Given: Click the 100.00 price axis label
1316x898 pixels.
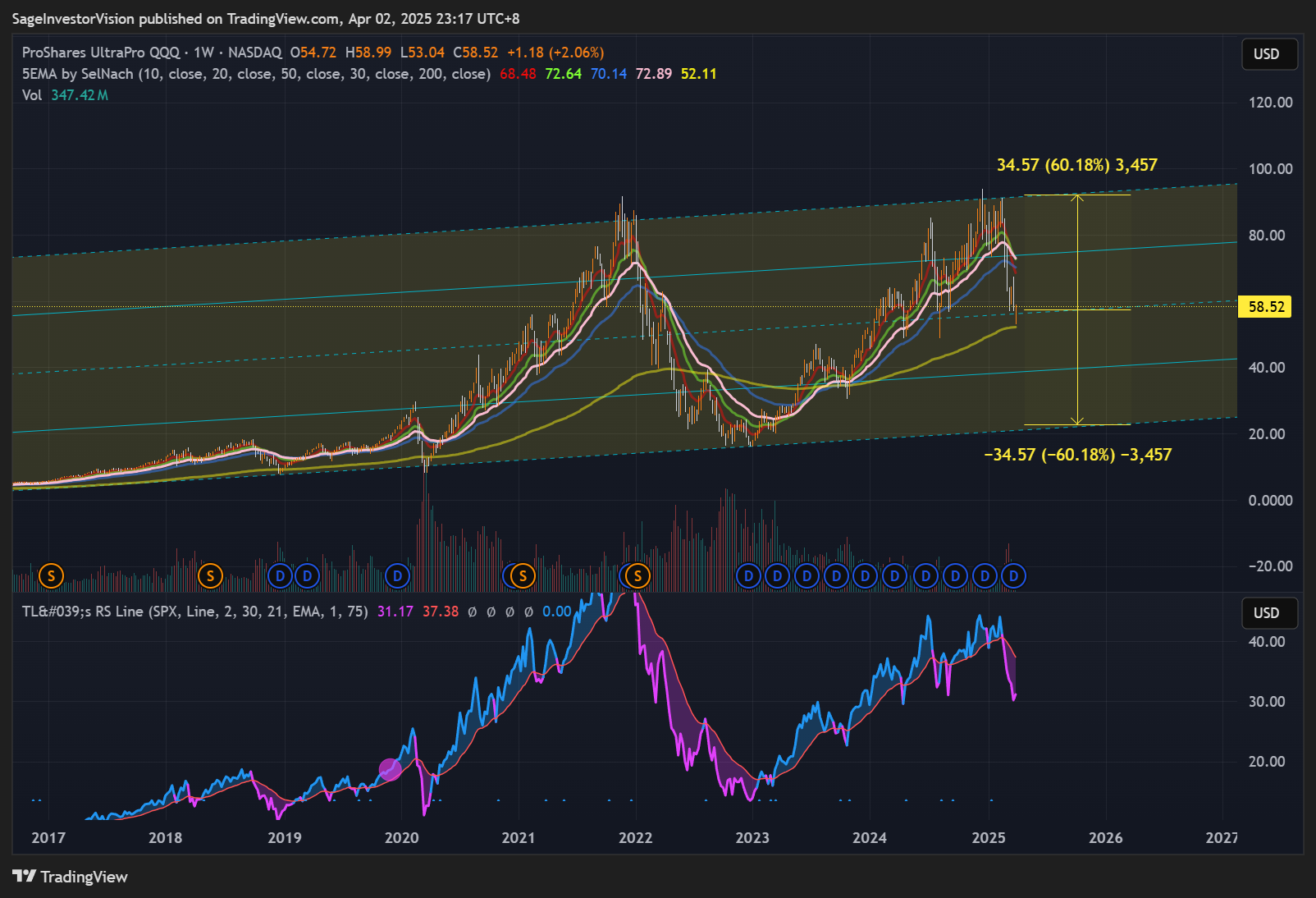Looking at the screenshot, I should tap(1271, 169).
